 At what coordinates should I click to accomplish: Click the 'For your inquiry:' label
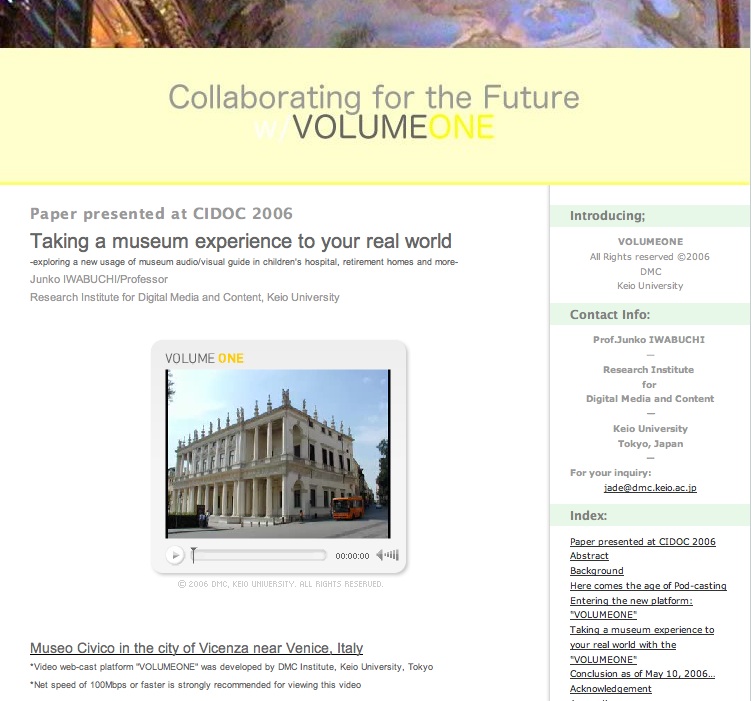point(611,473)
